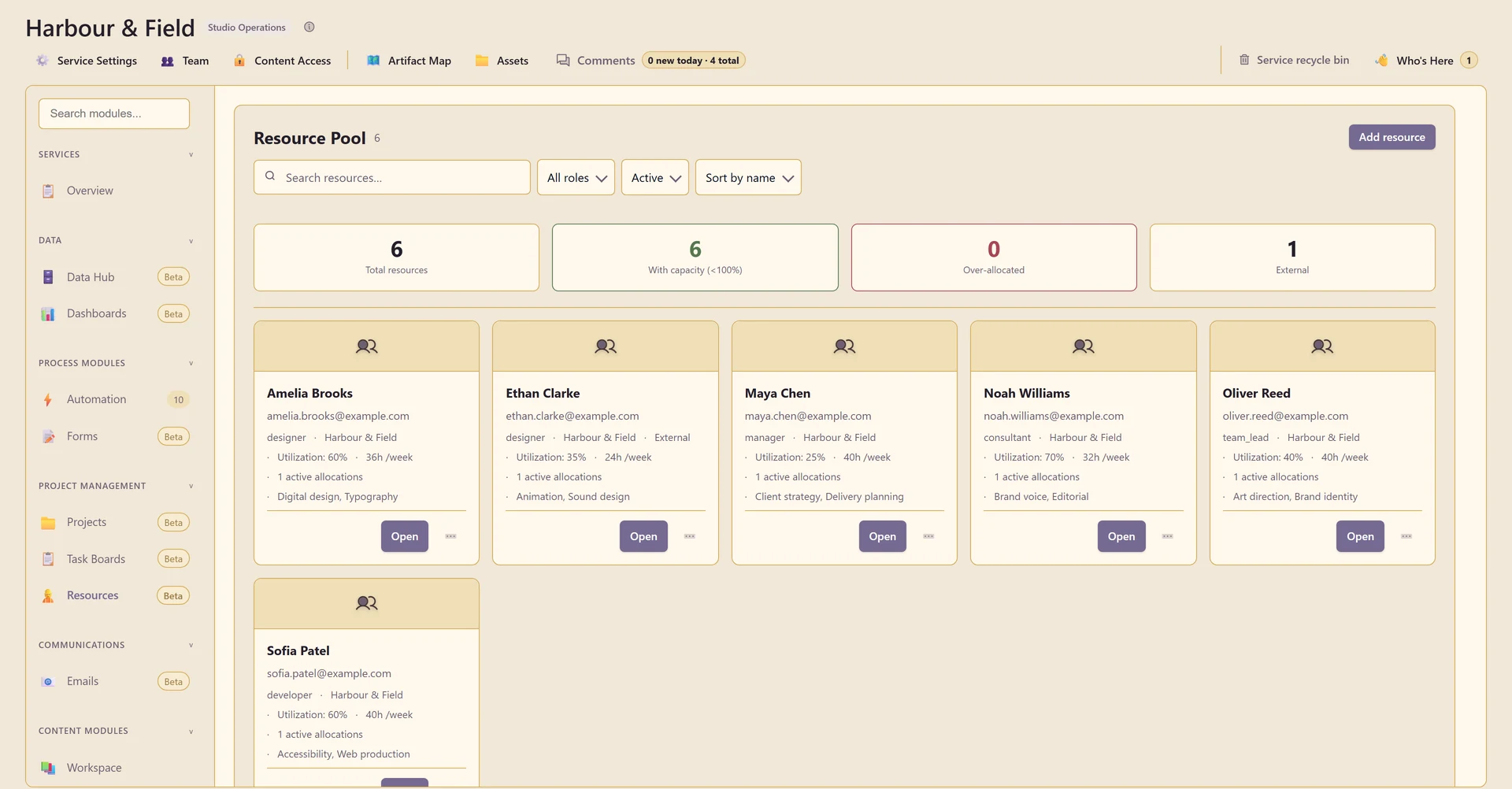This screenshot has width=1512, height=789.
Task: Click the info icon beside Studio Operations
Action: click(x=309, y=27)
